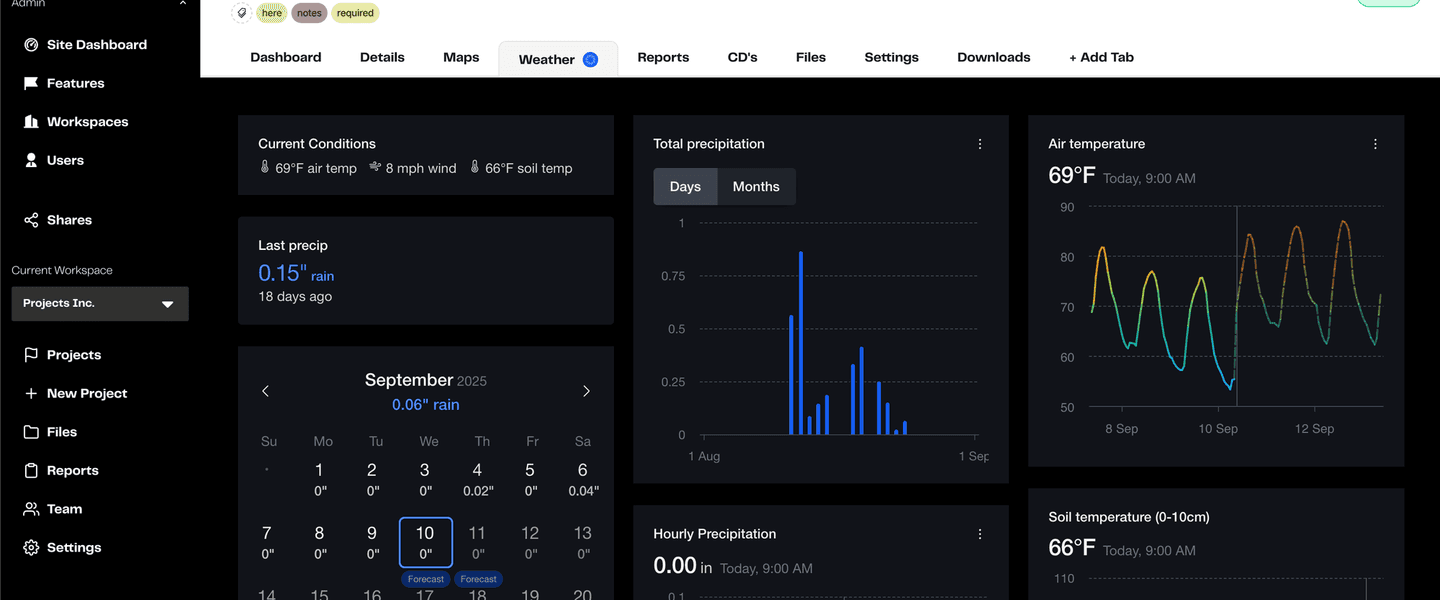
Task: Select Days view for total precipitation
Action: click(685, 187)
